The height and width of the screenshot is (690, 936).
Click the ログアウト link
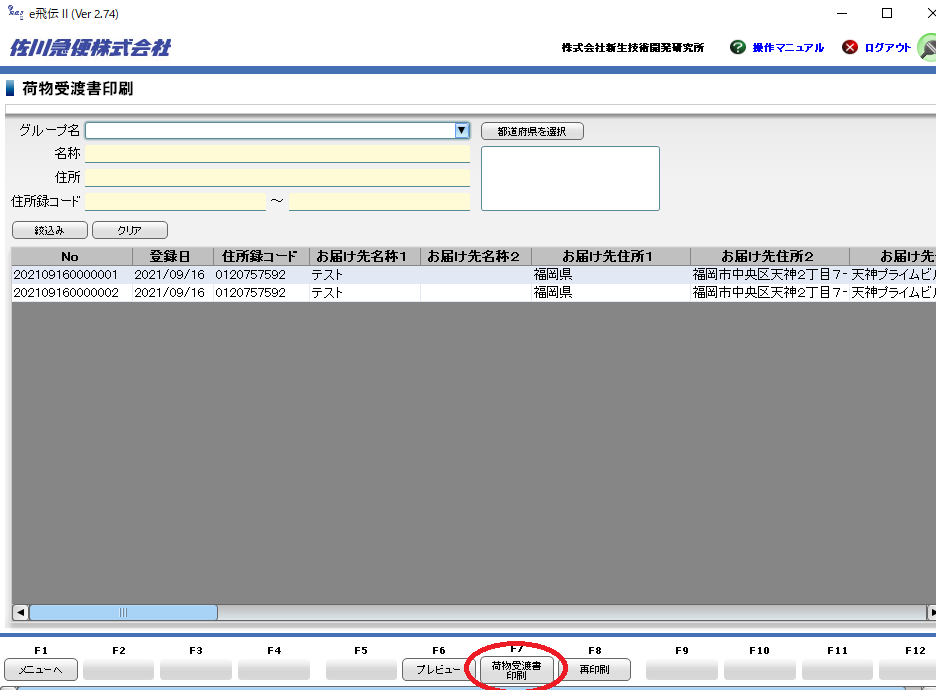pos(887,48)
